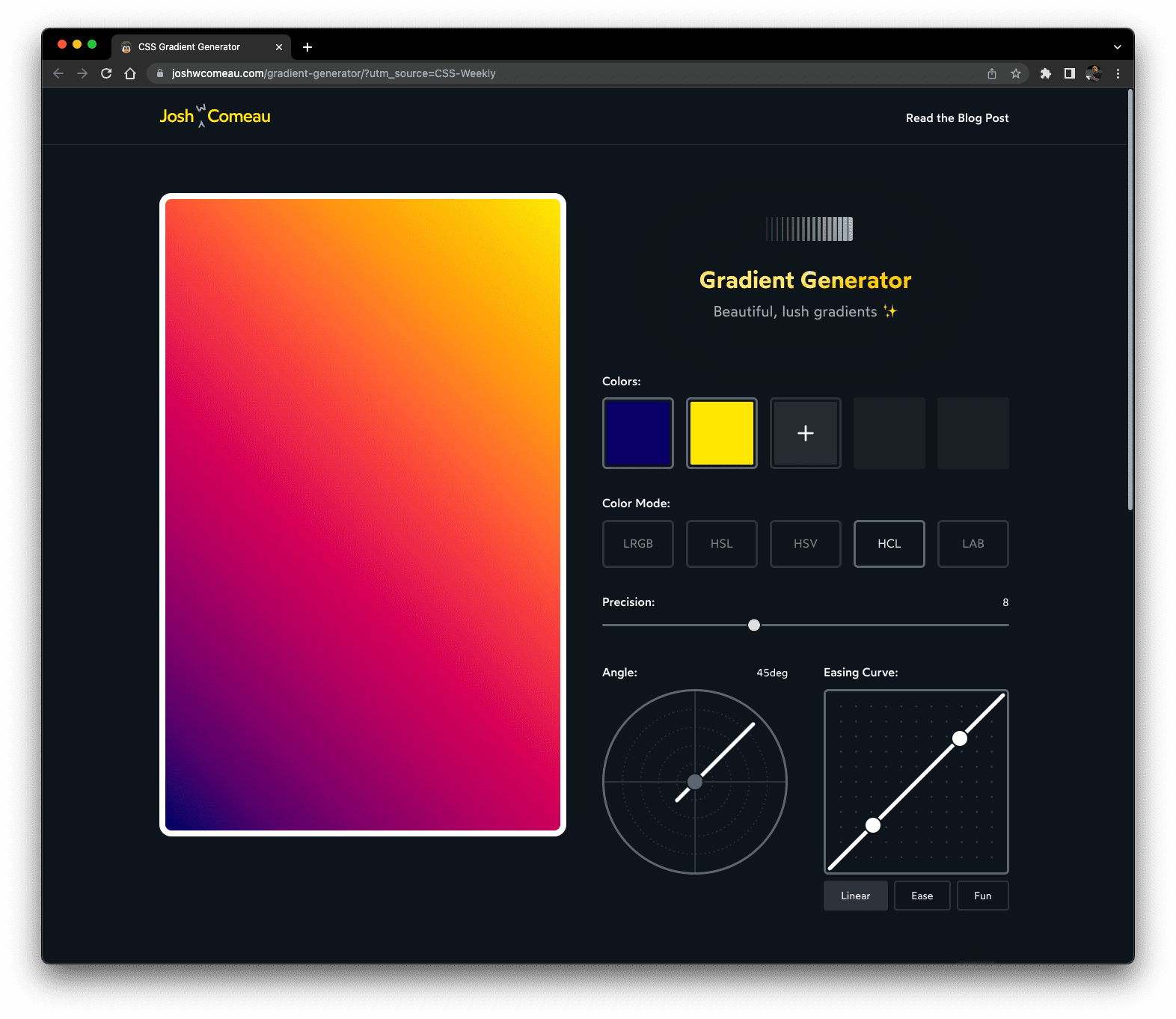This screenshot has height=1019, width=1176.
Task: Apply the Fun easing curve preset
Action: (x=982, y=896)
